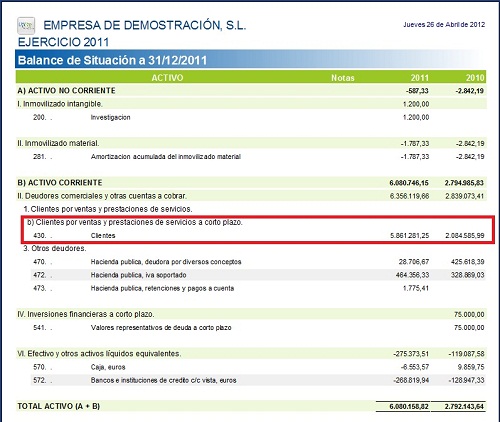Click account number '473.'
500x422 pixels.
point(40,288)
